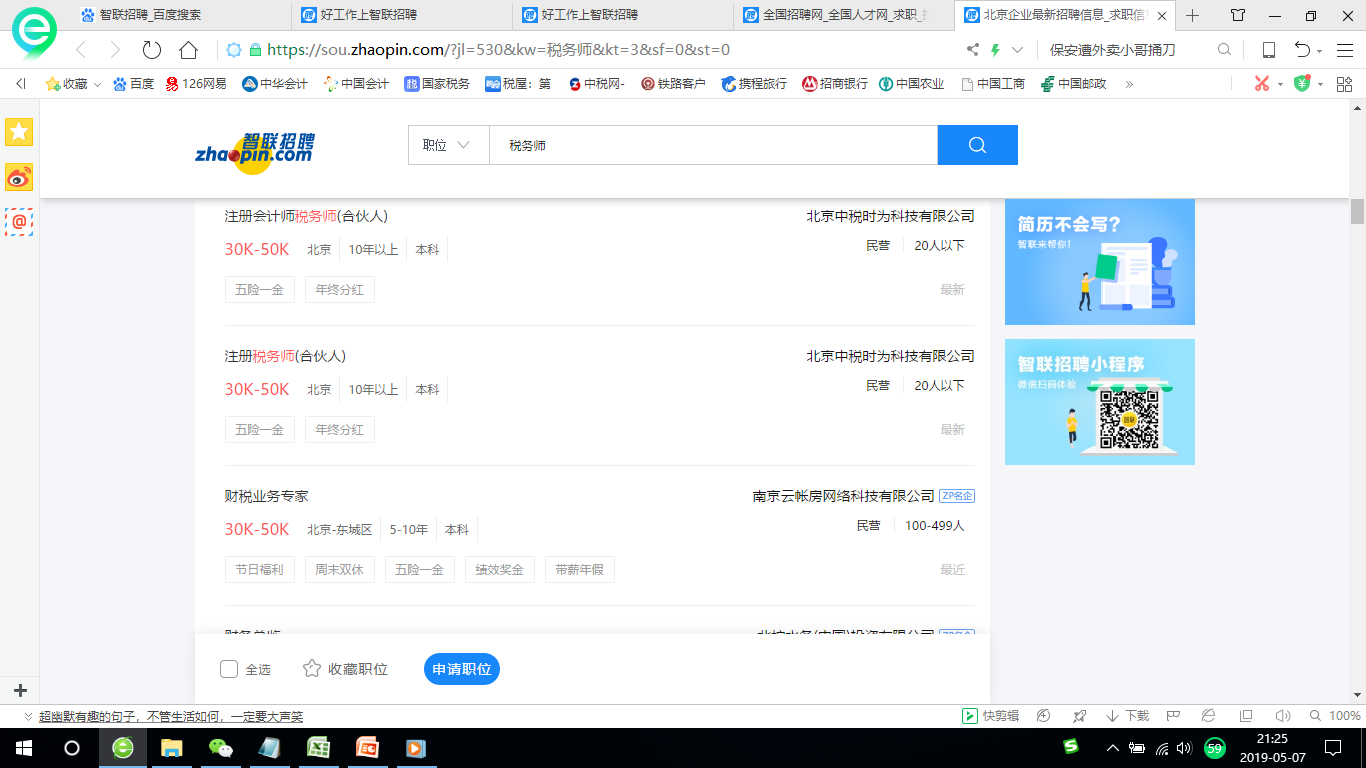The image size is (1366, 768).
Task: Click the 申请职位 button
Action: (x=461, y=669)
